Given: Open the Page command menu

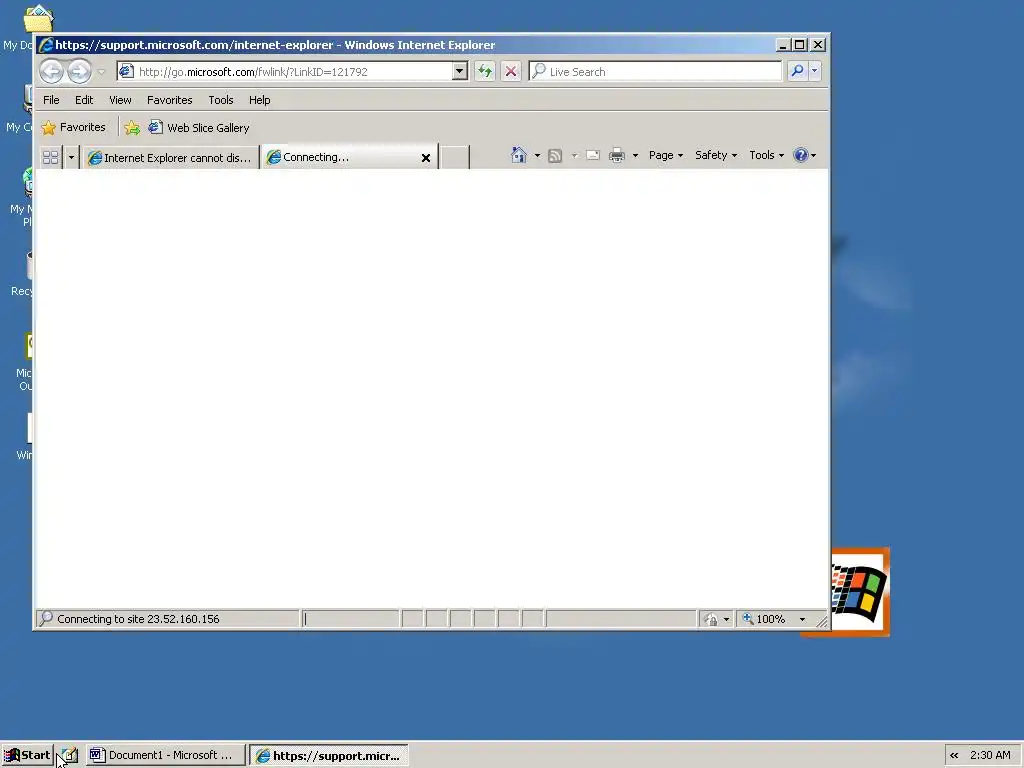Looking at the screenshot, I should tap(665, 155).
